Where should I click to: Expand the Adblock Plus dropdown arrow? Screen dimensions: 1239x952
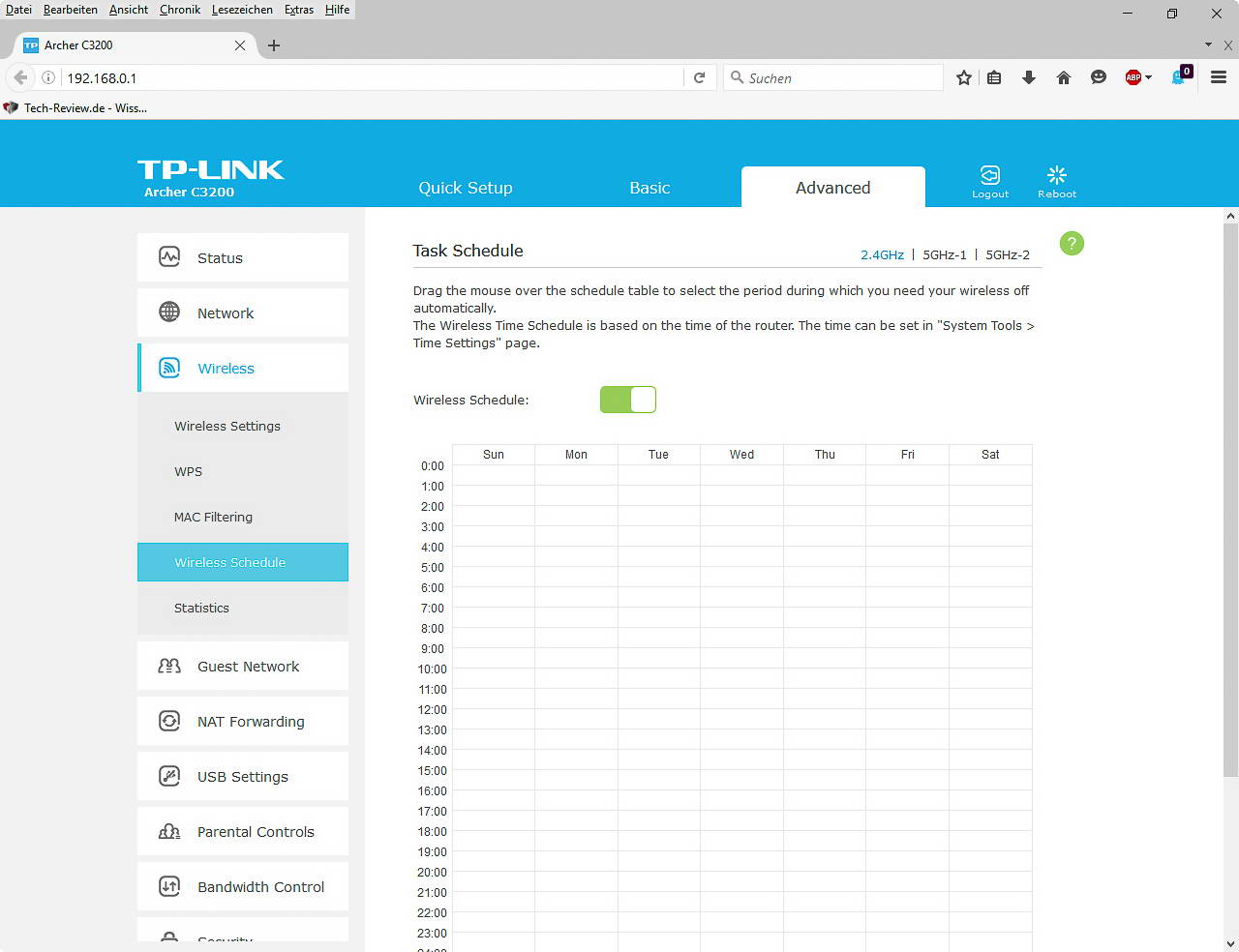(1149, 77)
